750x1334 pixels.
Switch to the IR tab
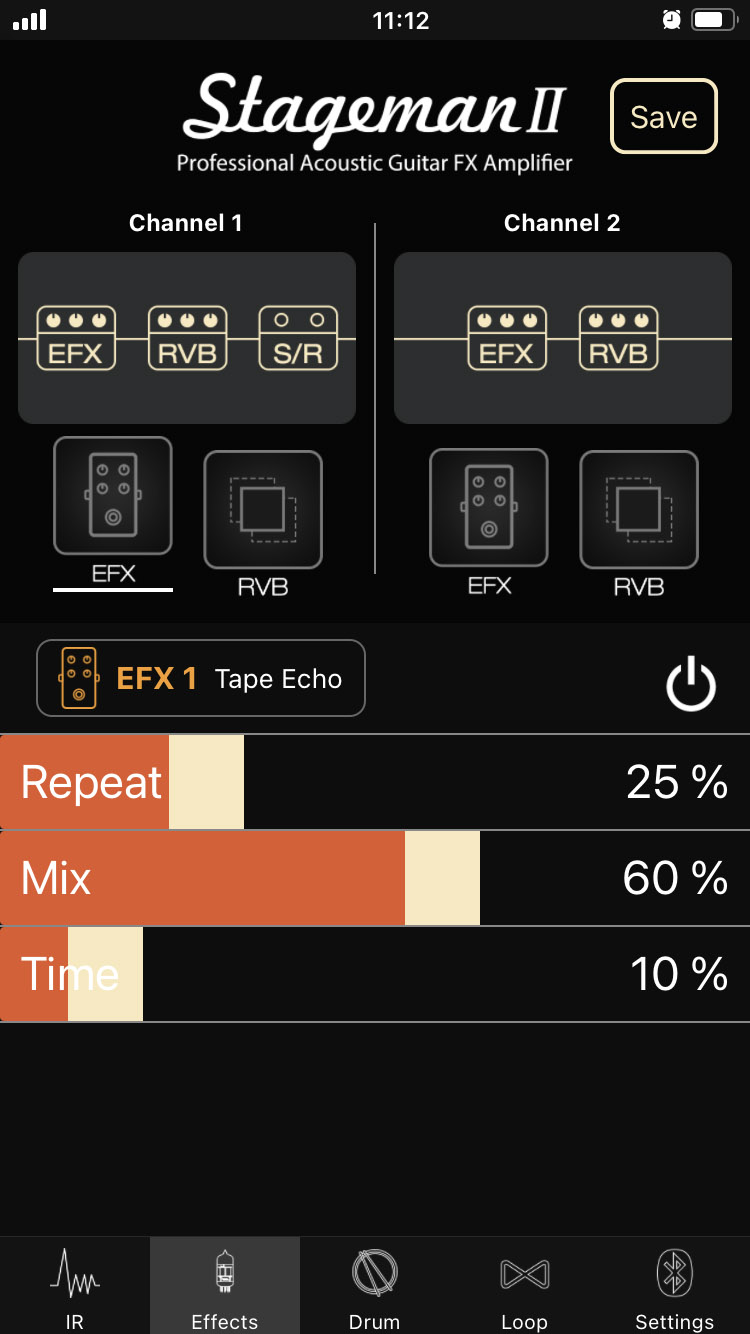[x=75, y=1288]
